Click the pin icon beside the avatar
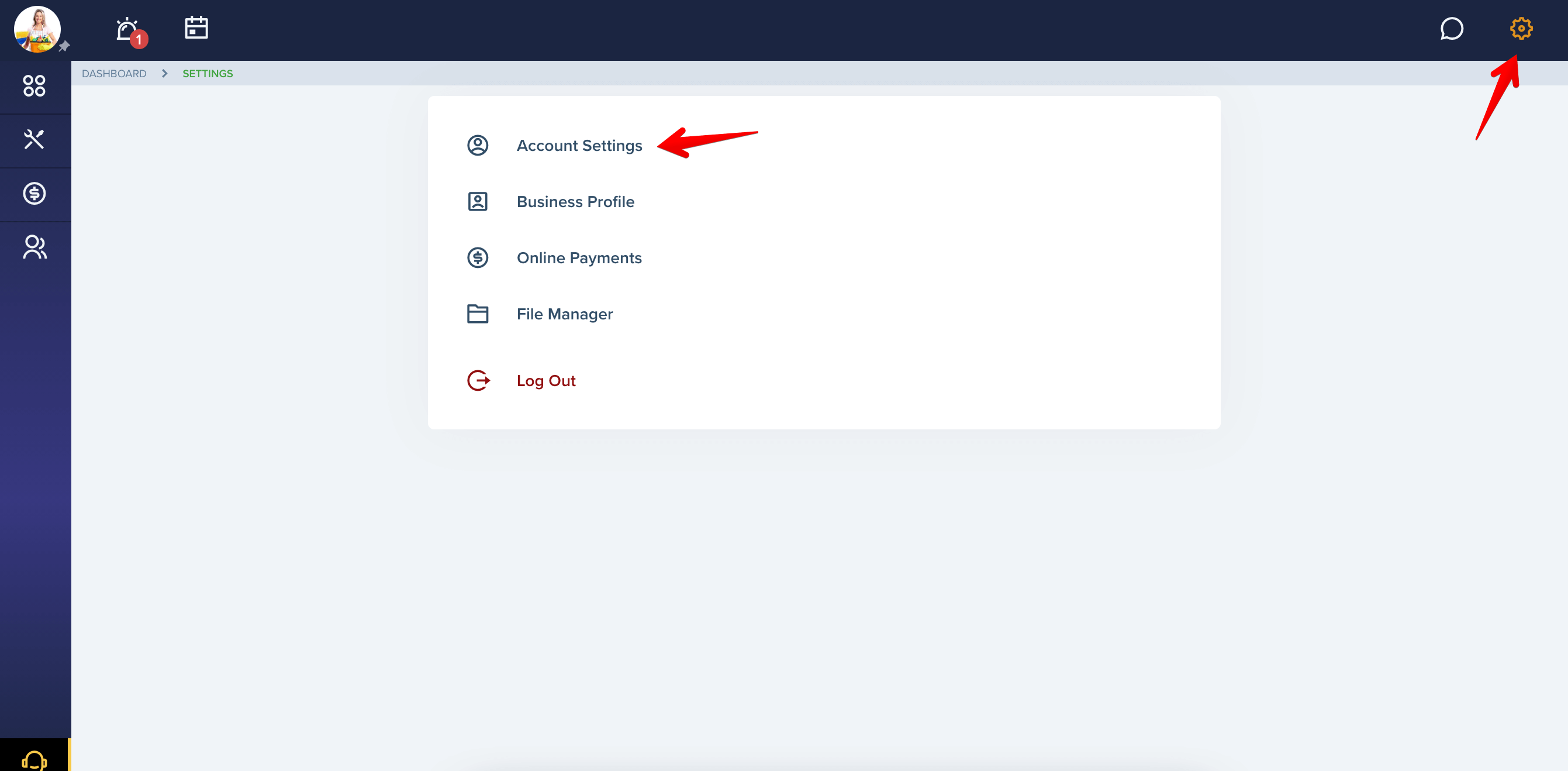The image size is (1568, 771). click(64, 46)
